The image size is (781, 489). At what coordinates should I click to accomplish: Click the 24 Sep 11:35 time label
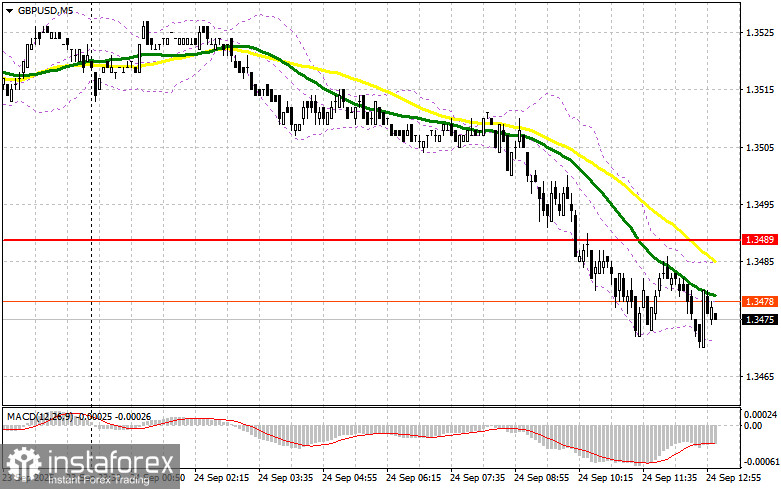point(669,478)
